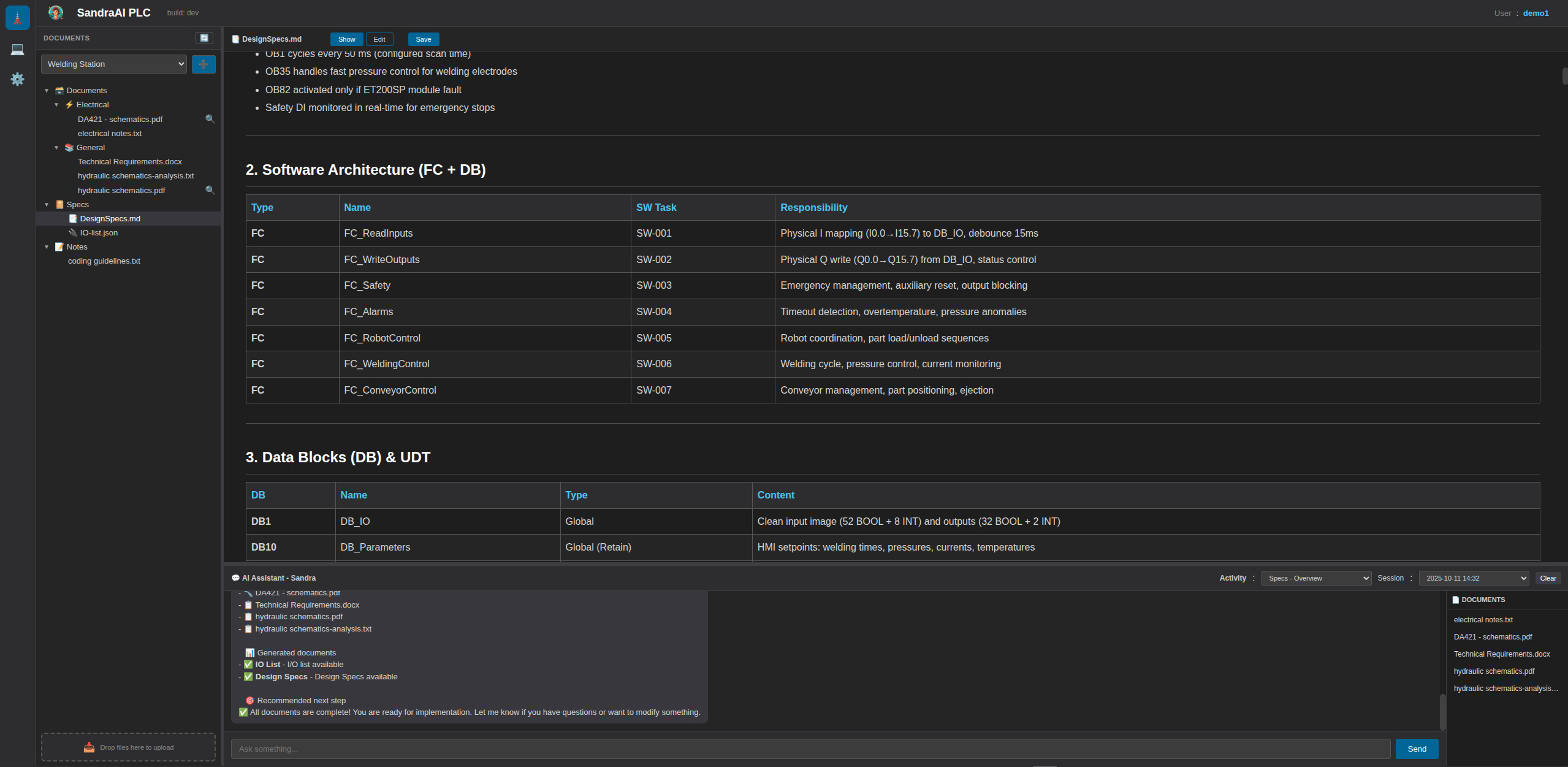This screenshot has width=1568, height=767.
Task: Open settings via the gear icon
Action: click(17, 79)
